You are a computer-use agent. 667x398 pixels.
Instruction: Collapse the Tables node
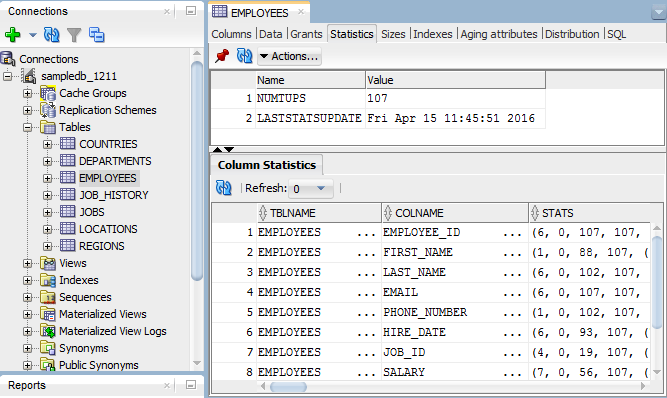click(28, 128)
